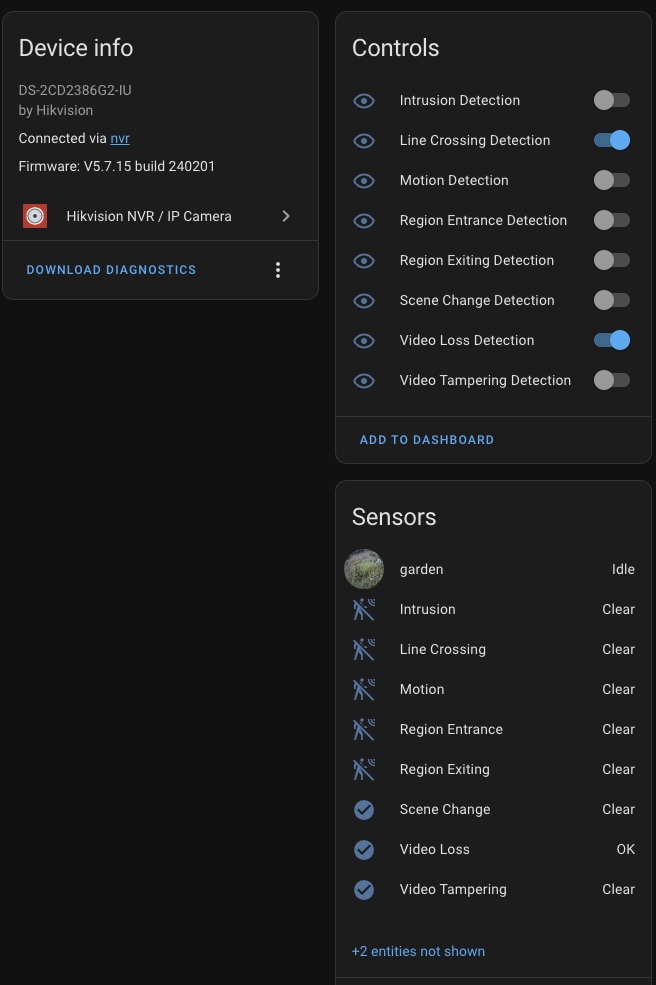Toggle the Motion Detection switch on
The width and height of the screenshot is (656, 985).
611,180
